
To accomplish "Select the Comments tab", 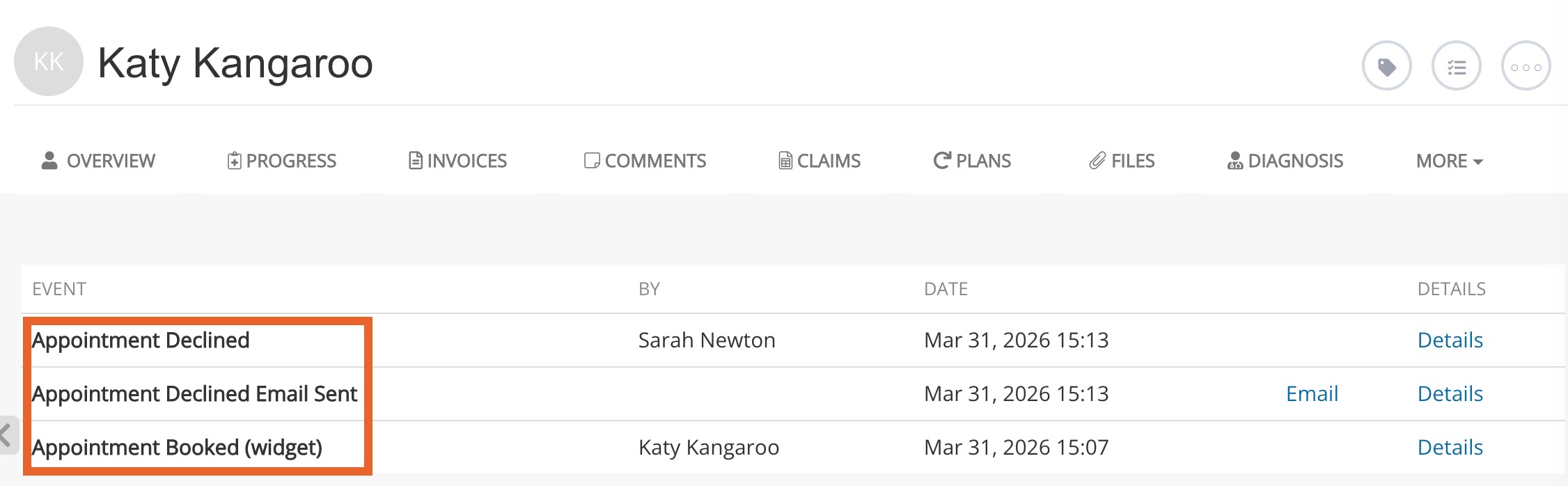I will (x=645, y=161).
